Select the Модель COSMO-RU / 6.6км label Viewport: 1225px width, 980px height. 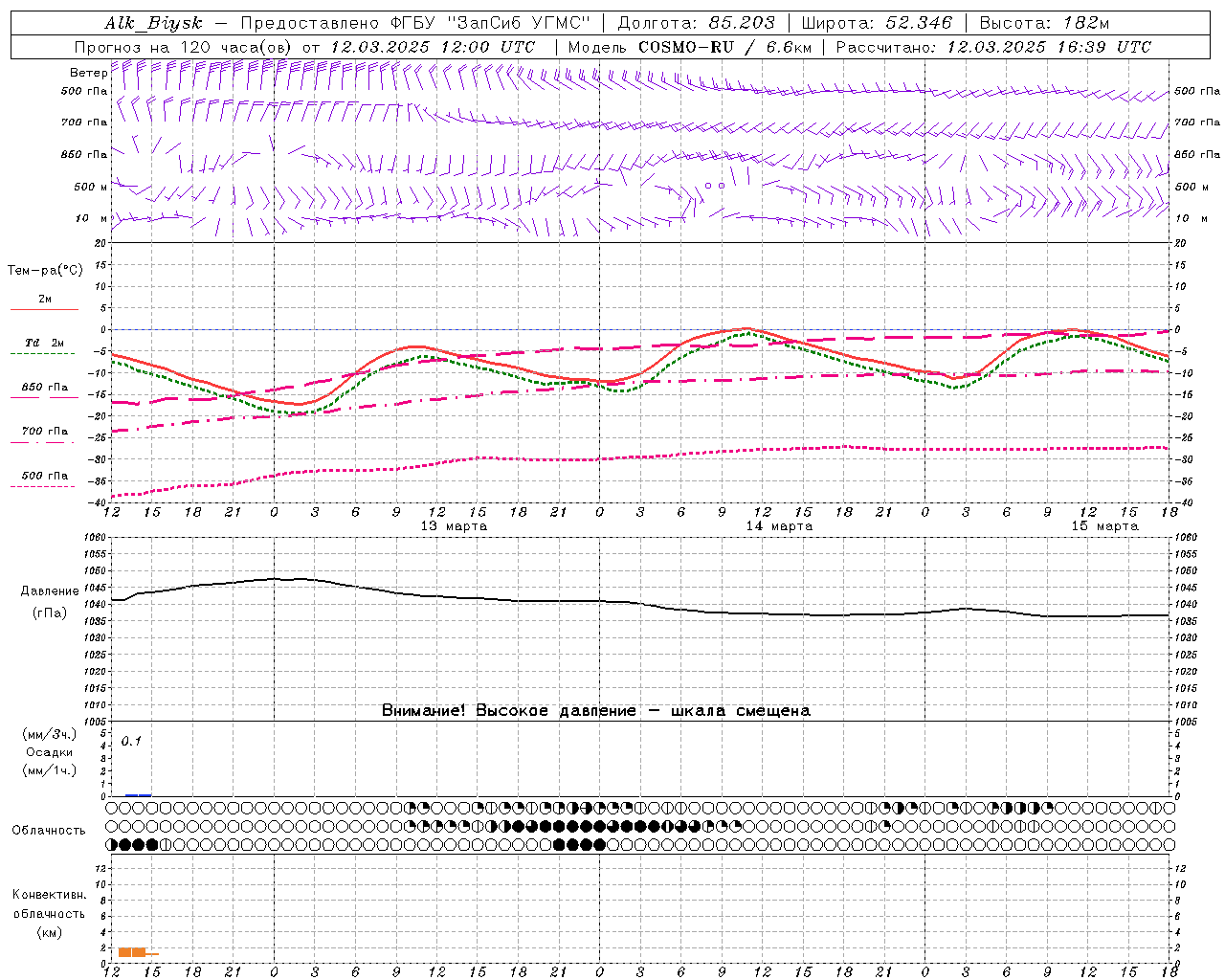point(690,47)
